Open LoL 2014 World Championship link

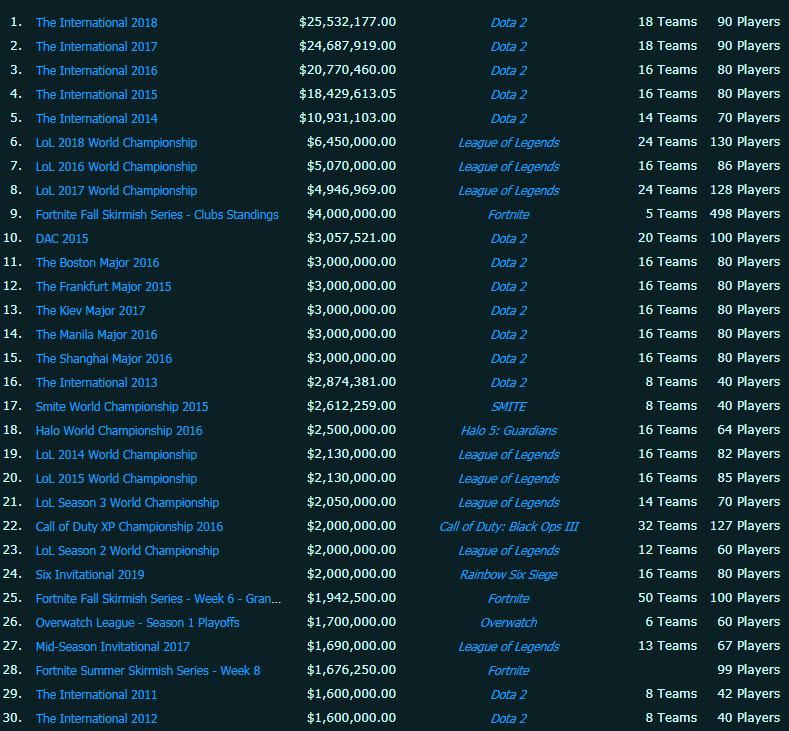116,455
